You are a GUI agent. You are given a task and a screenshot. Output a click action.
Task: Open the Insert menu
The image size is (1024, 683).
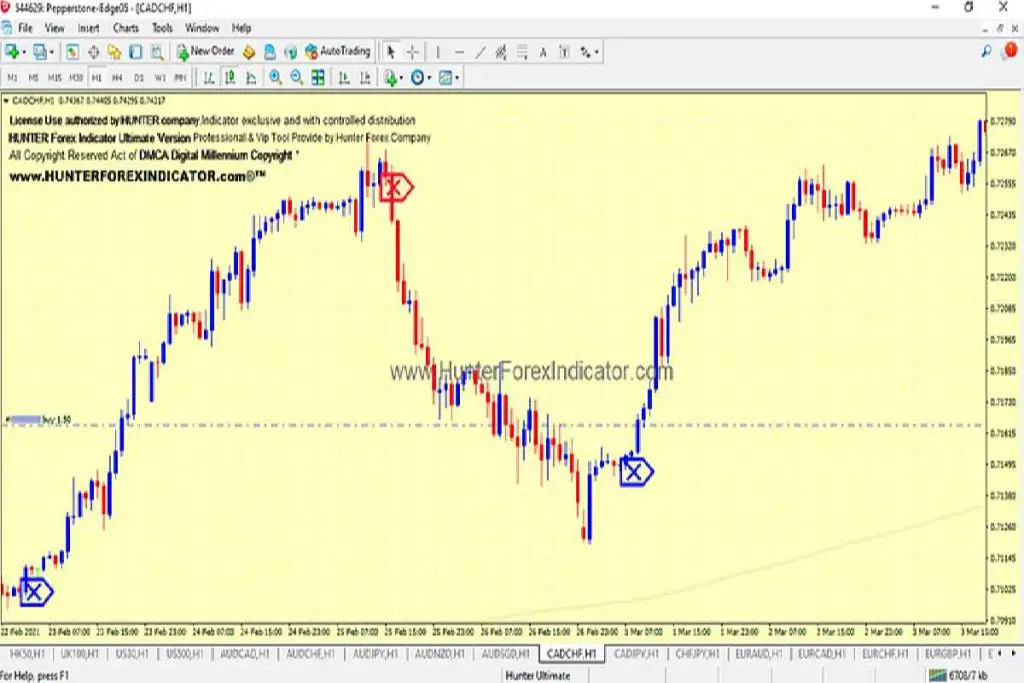89,28
